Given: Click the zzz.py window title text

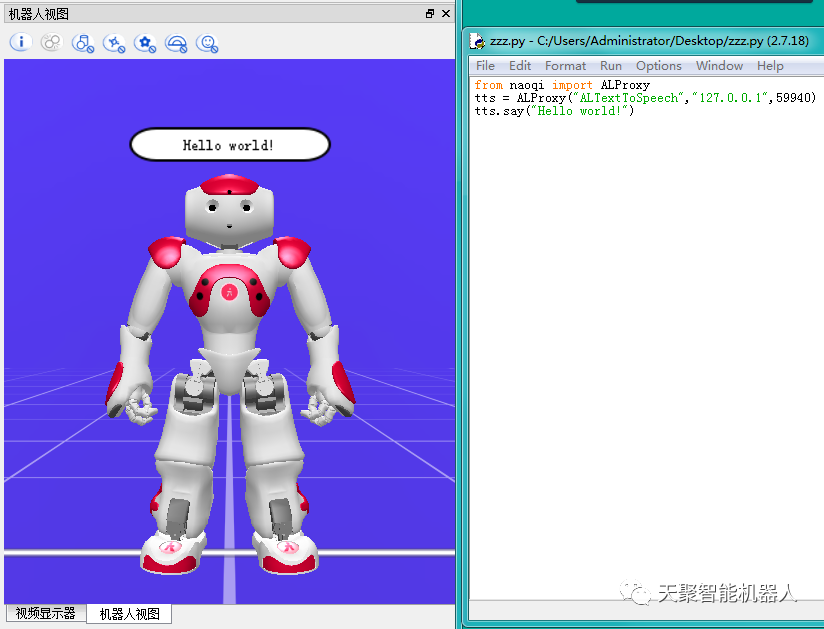Looking at the screenshot, I should [x=650, y=40].
